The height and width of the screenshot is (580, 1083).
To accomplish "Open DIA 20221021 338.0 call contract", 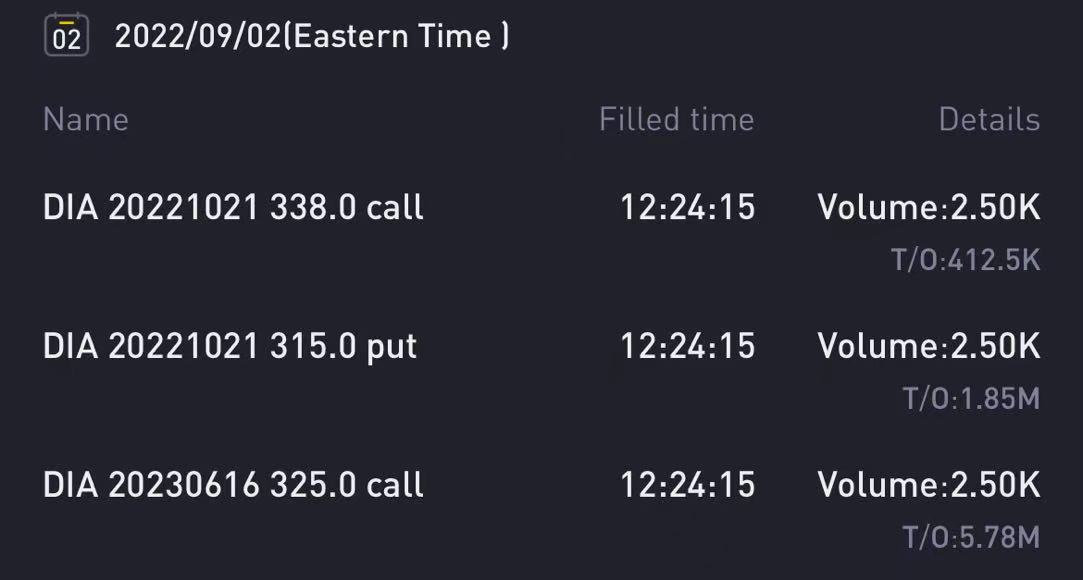I will pos(233,208).
